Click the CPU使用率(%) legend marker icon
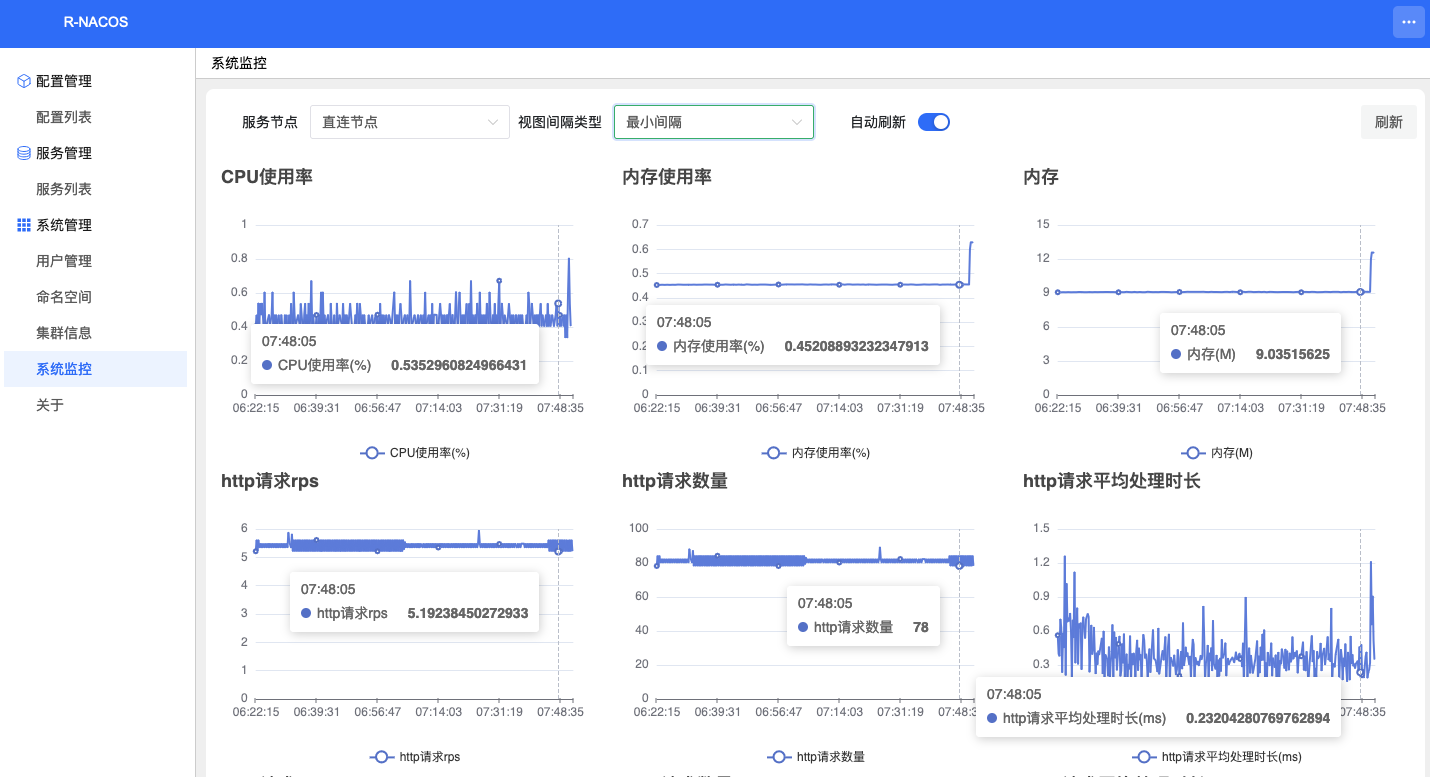This screenshot has width=1430, height=777. point(372,453)
